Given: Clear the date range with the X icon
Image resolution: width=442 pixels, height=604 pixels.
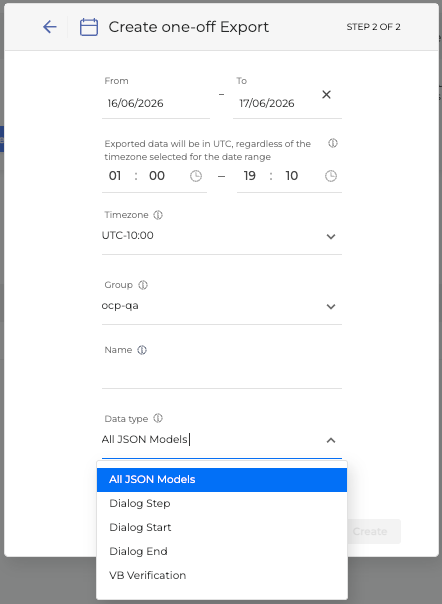Looking at the screenshot, I should coord(326,94).
